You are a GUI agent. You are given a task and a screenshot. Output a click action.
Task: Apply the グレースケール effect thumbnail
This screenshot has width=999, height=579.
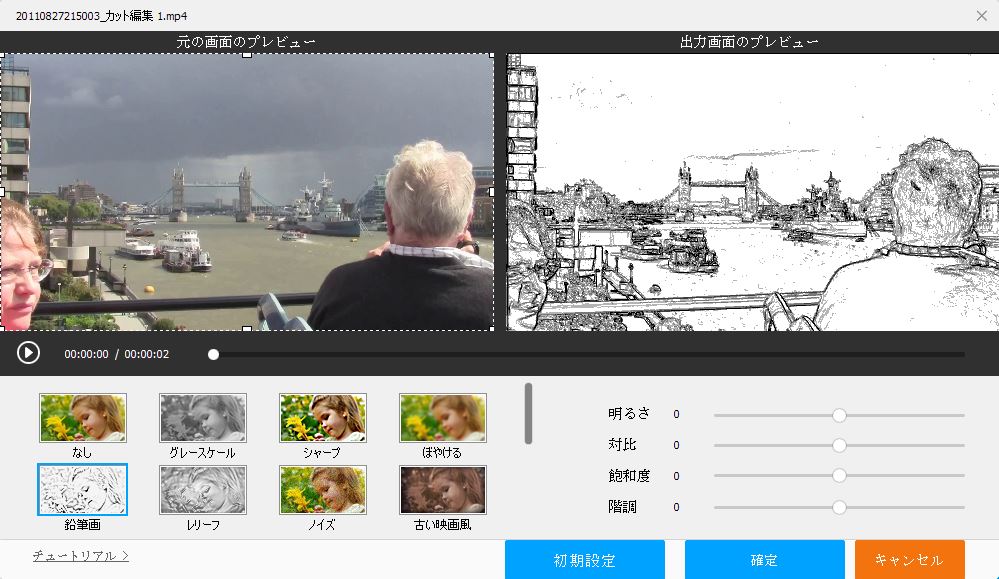(202, 418)
